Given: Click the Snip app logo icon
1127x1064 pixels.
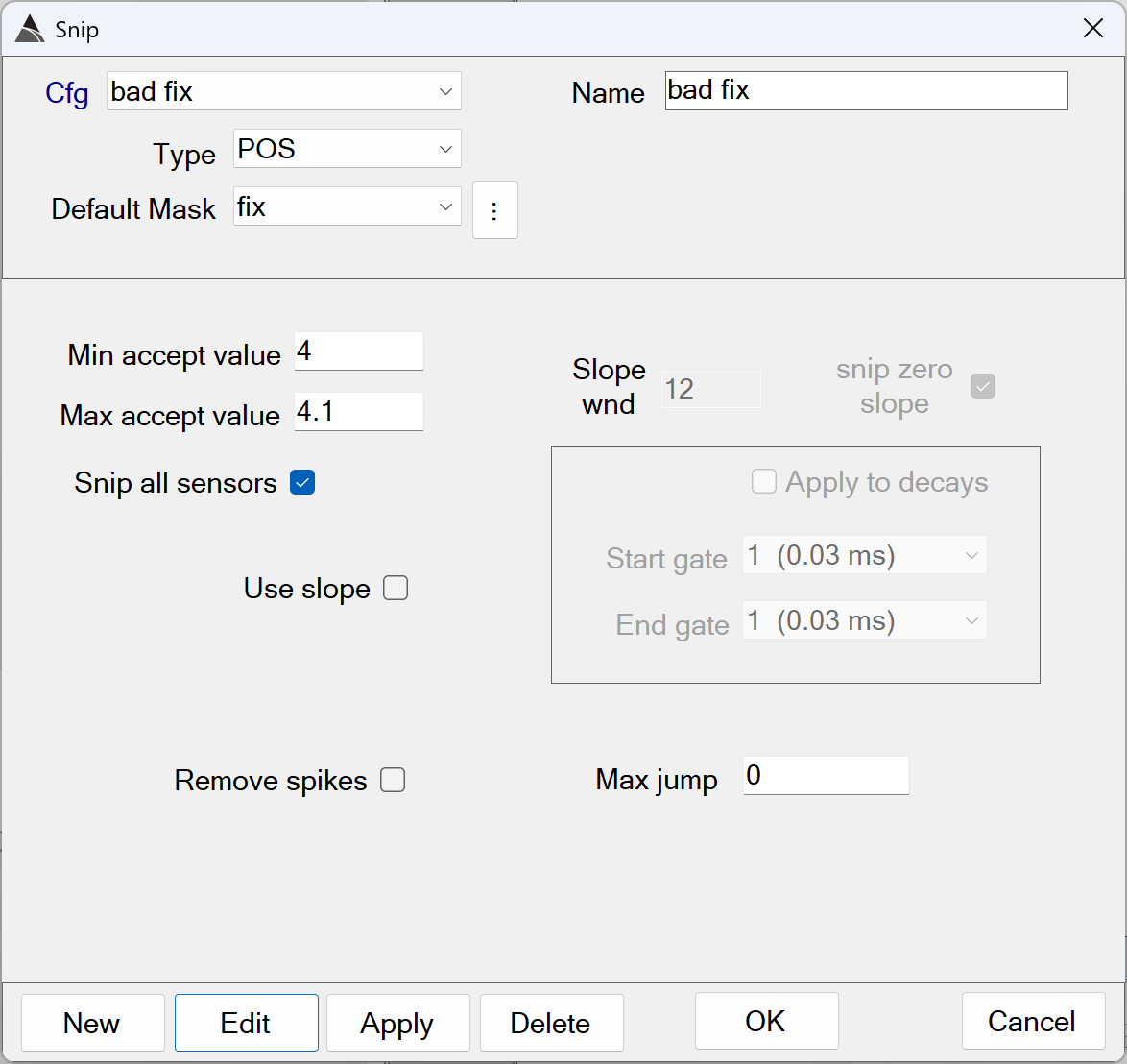Looking at the screenshot, I should point(30,30).
